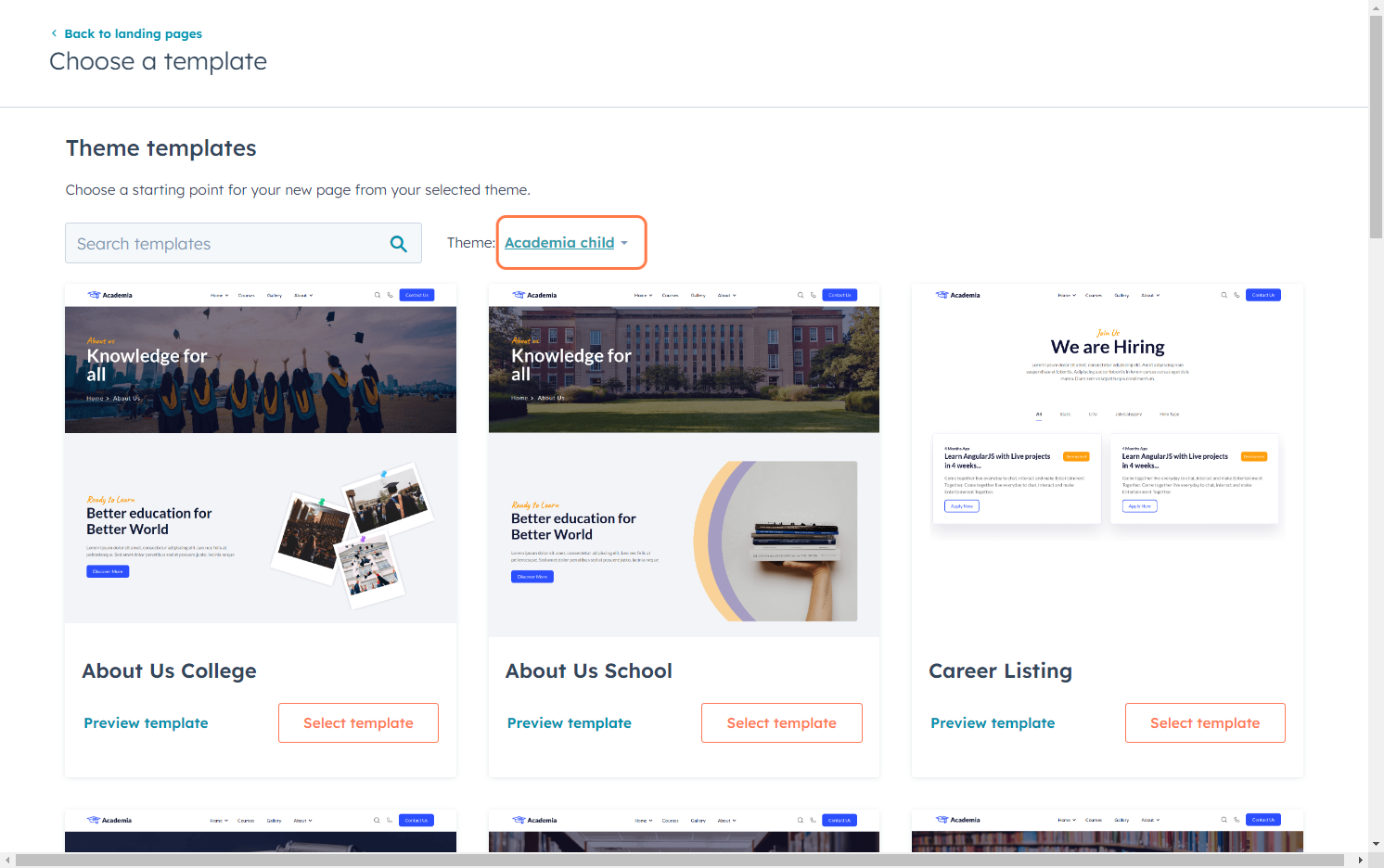This screenshot has height=868, width=1384.
Task: Click the caret arrow next to Academia child
Action: tap(624, 243)
